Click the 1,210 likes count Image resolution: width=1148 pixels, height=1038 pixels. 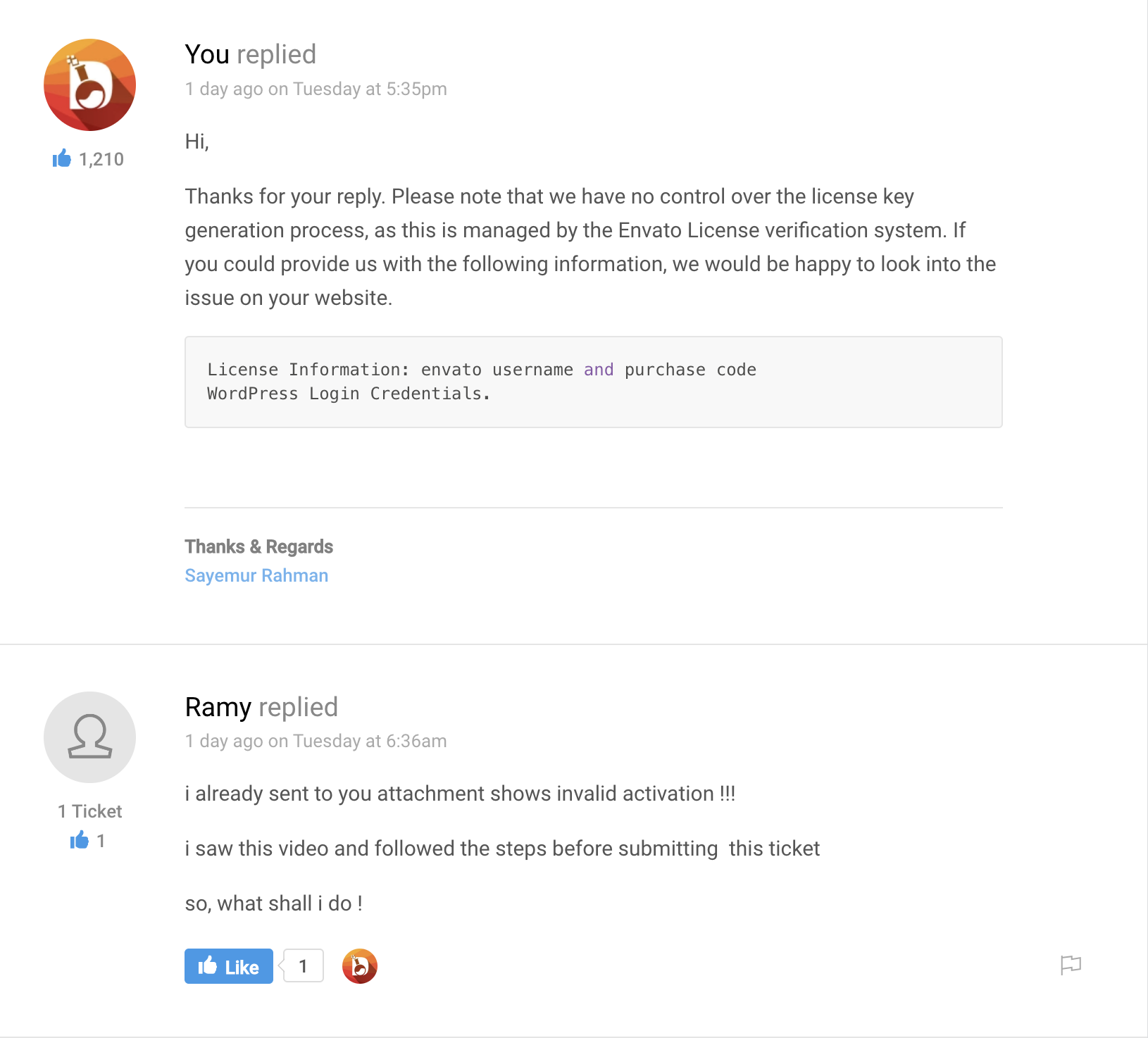[101, 159]
